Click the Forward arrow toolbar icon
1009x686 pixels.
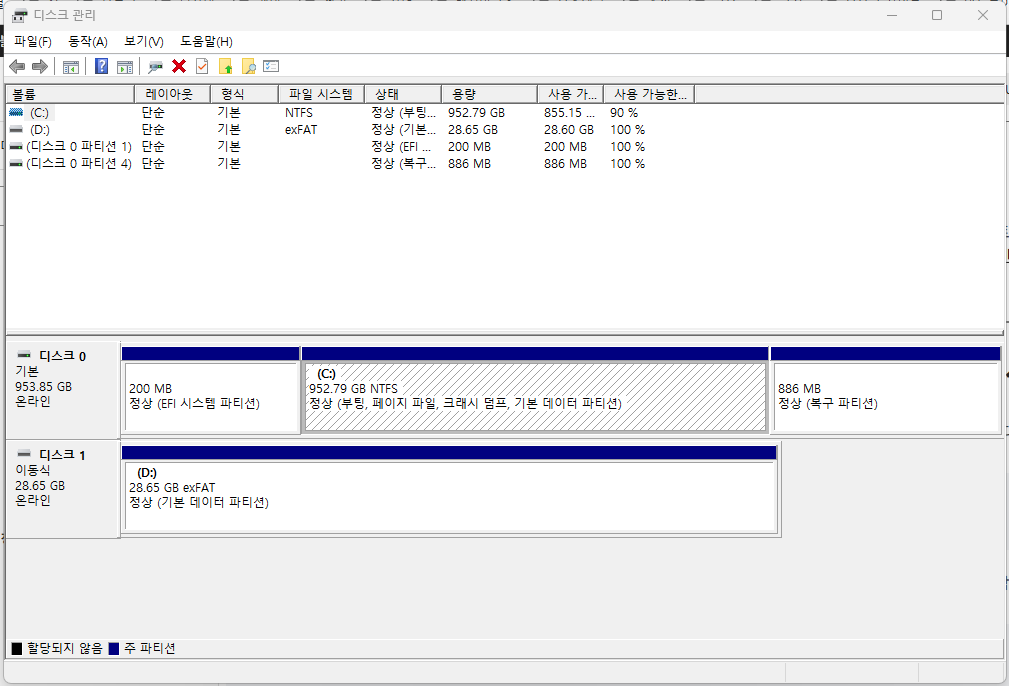pyautogui.click(x=40, y=66)
